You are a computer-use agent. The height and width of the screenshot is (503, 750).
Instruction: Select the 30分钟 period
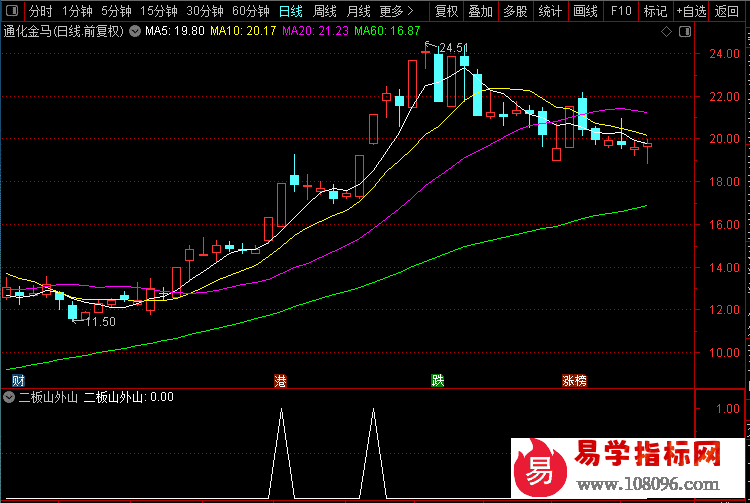(x=205, y=11)
